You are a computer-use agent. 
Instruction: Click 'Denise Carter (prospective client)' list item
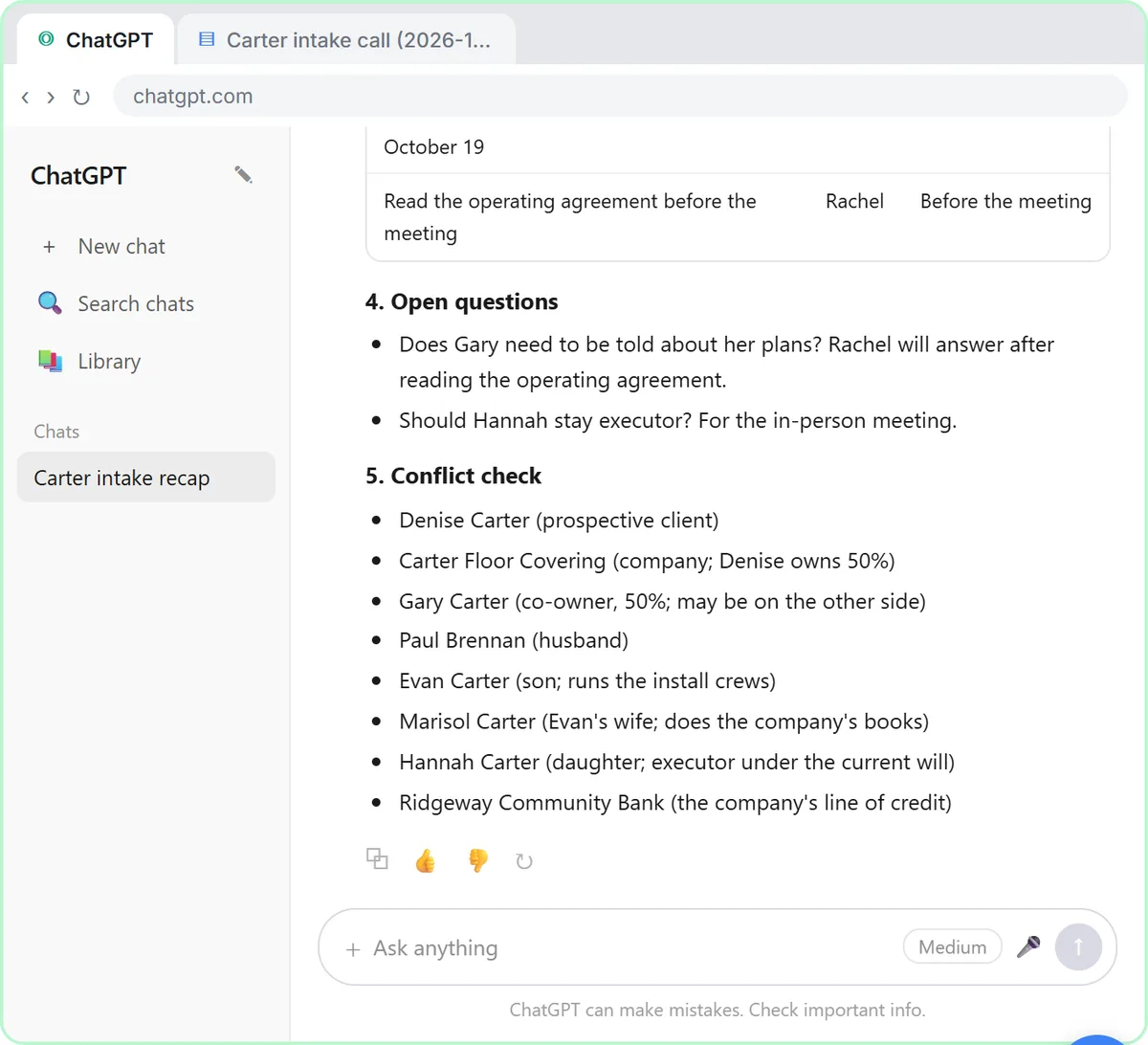click(x=559, y=521)
